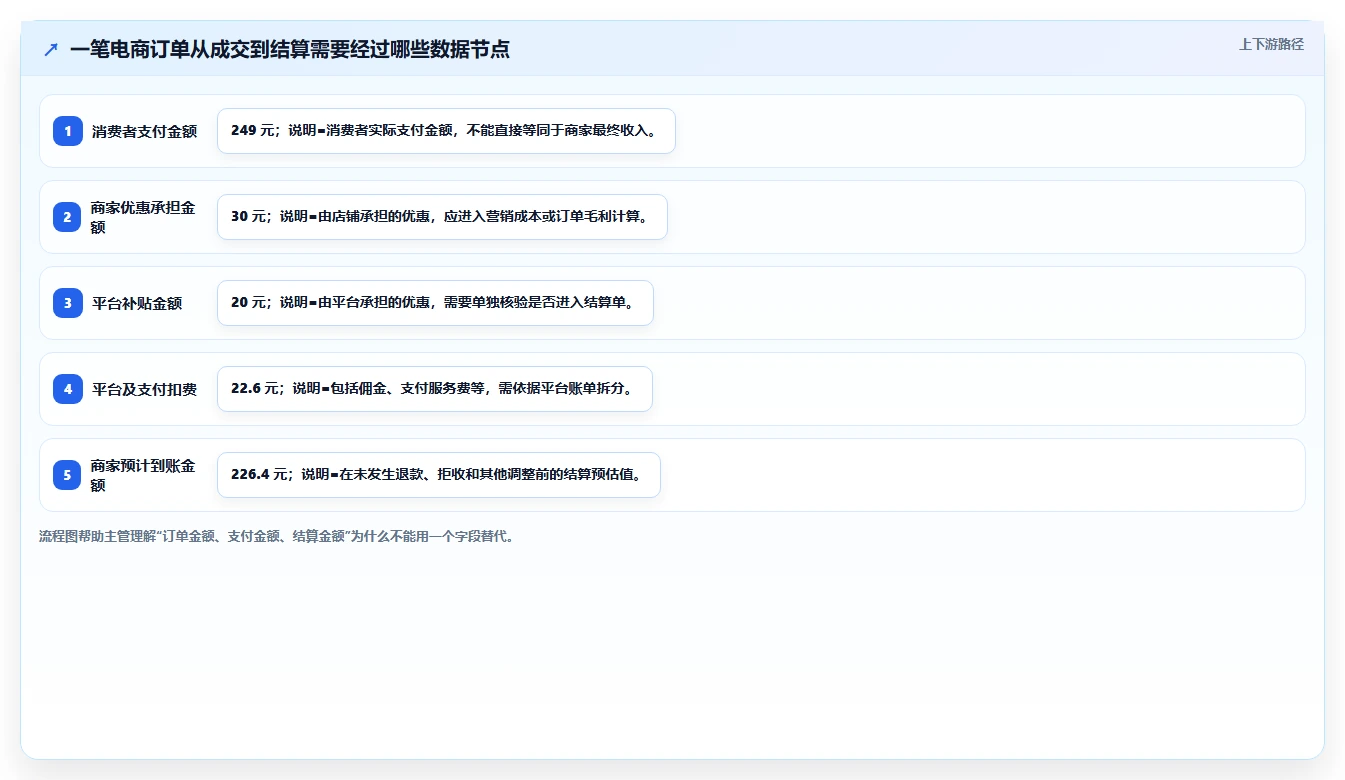
Task: Click the 消费者支付金额 label
Action: click(x=145, y=131)
